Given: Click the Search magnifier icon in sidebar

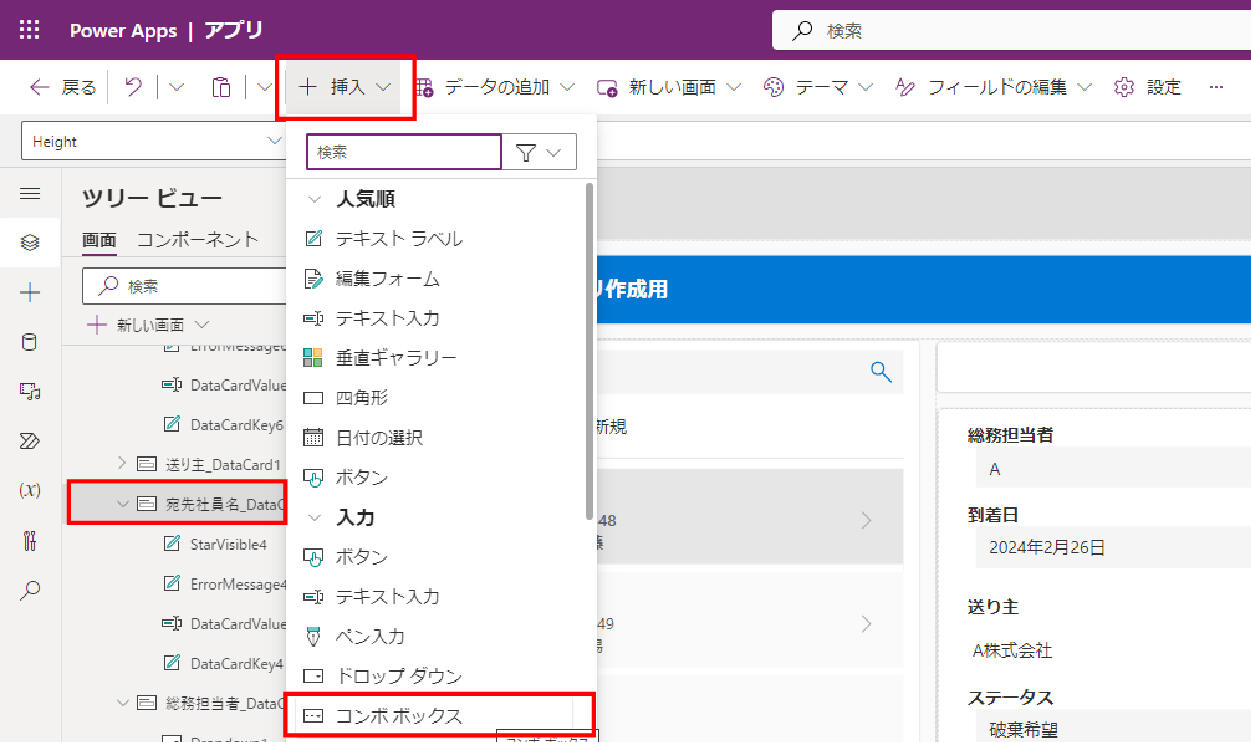Looking at the screenshot, I should (30, 590).
